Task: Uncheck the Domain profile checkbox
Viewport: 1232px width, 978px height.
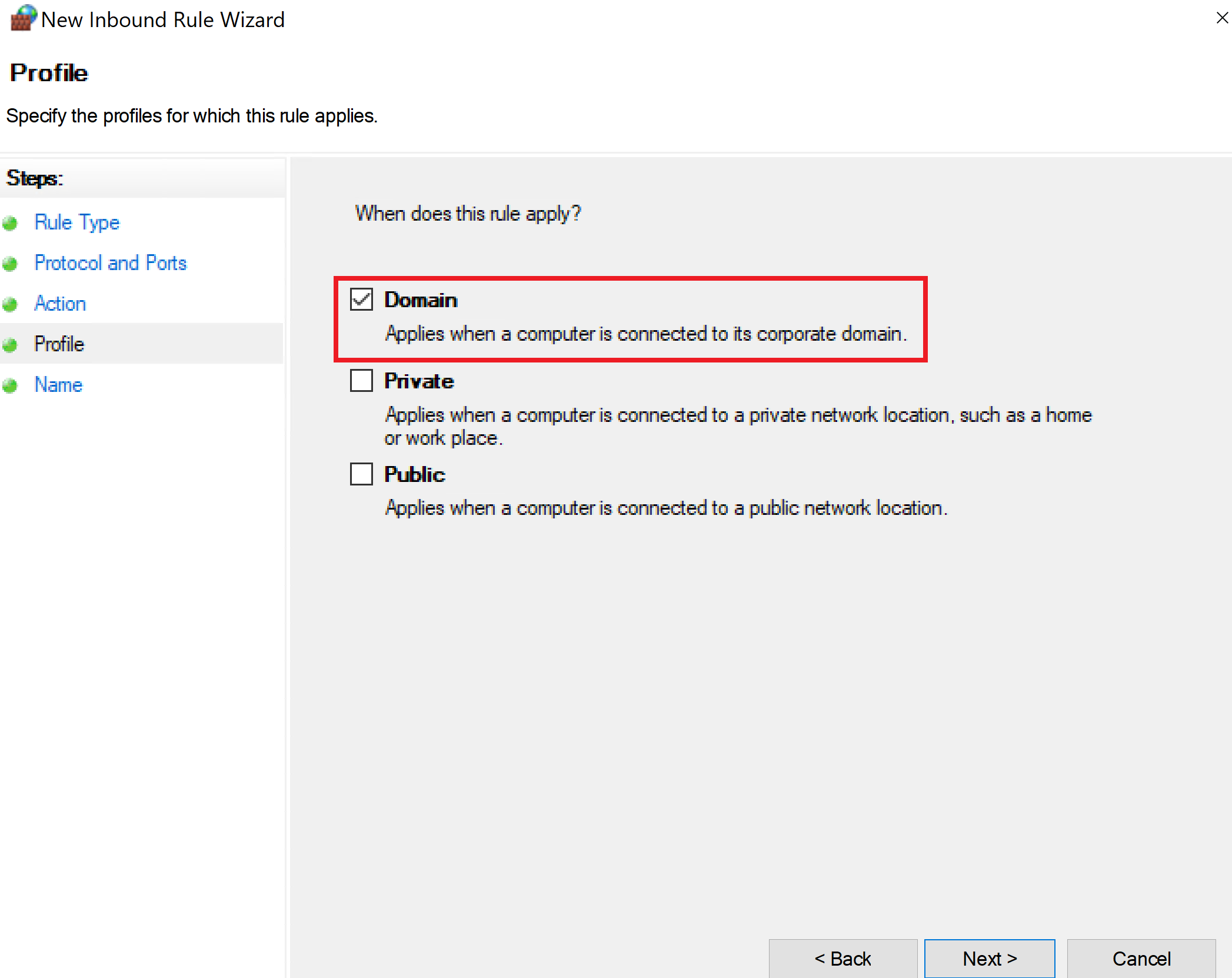Action: coord(361,300)
